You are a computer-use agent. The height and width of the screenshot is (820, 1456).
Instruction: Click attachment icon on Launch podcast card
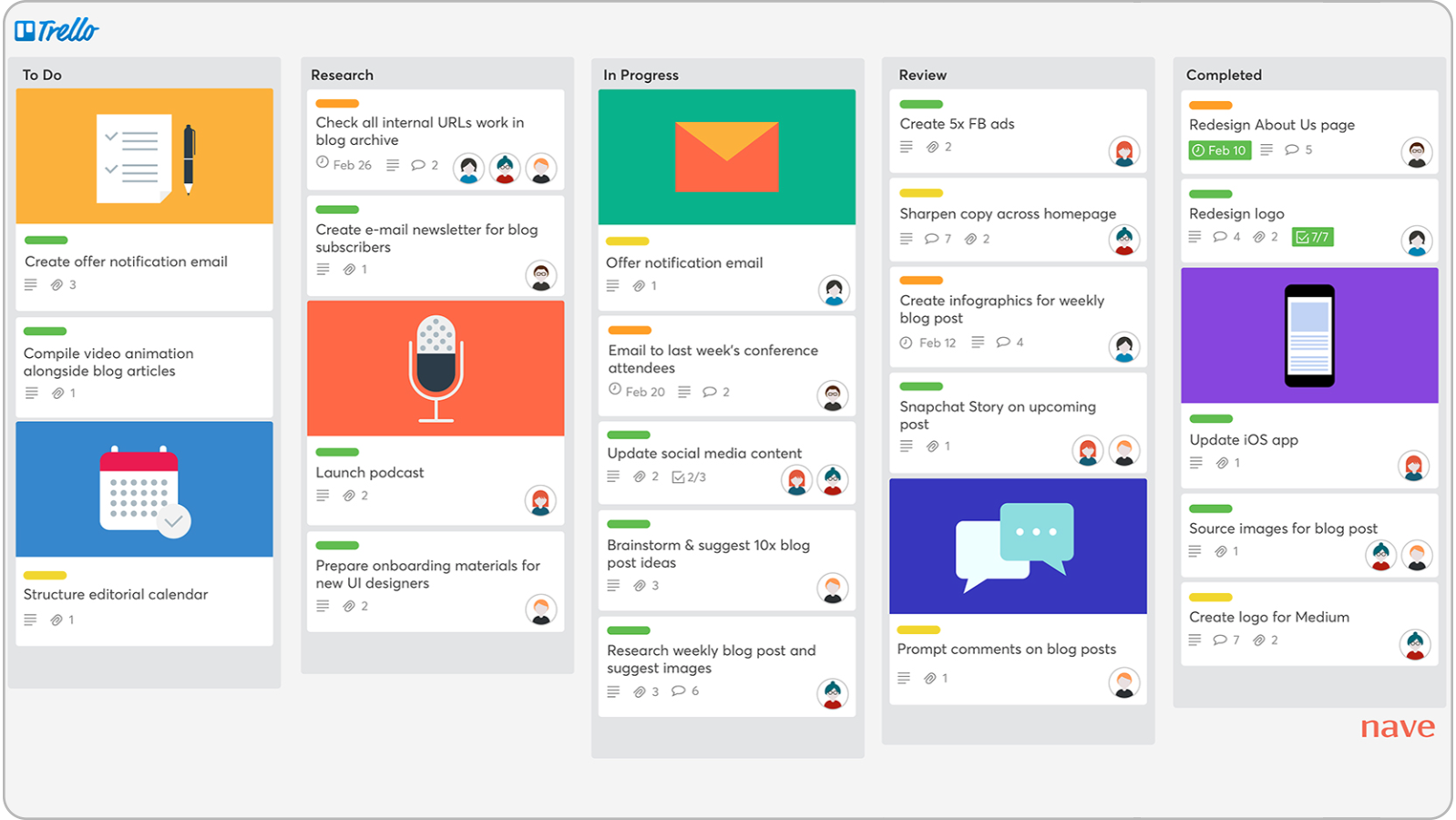point(349,496)
